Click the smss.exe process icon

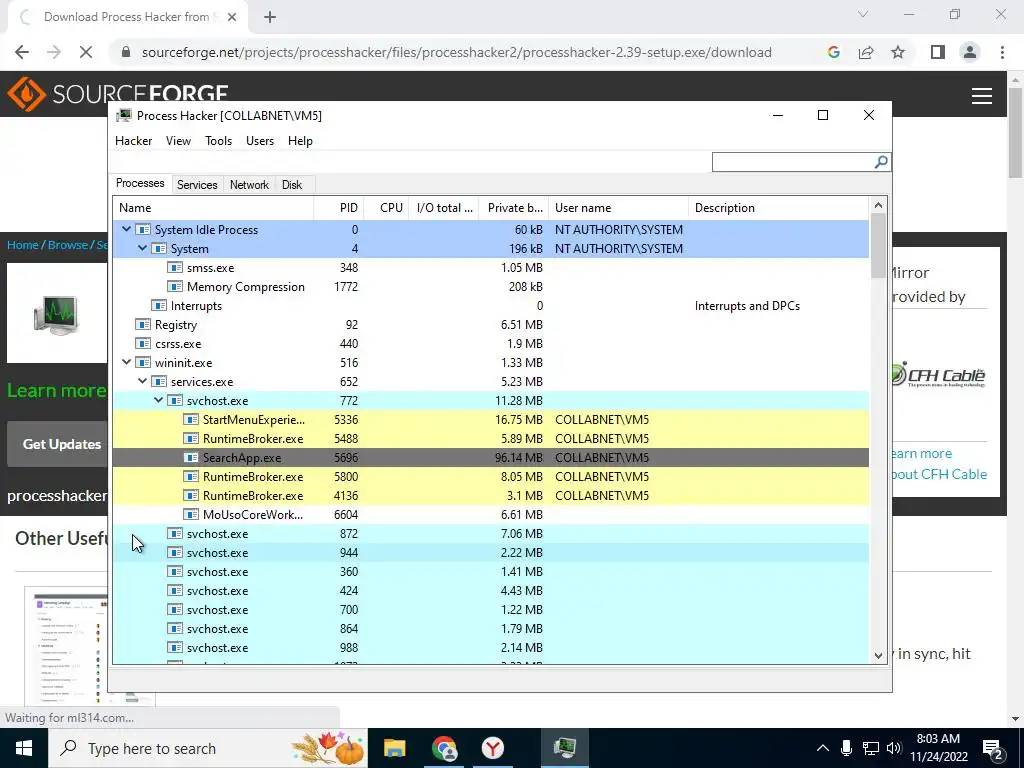tap(174, 268)
